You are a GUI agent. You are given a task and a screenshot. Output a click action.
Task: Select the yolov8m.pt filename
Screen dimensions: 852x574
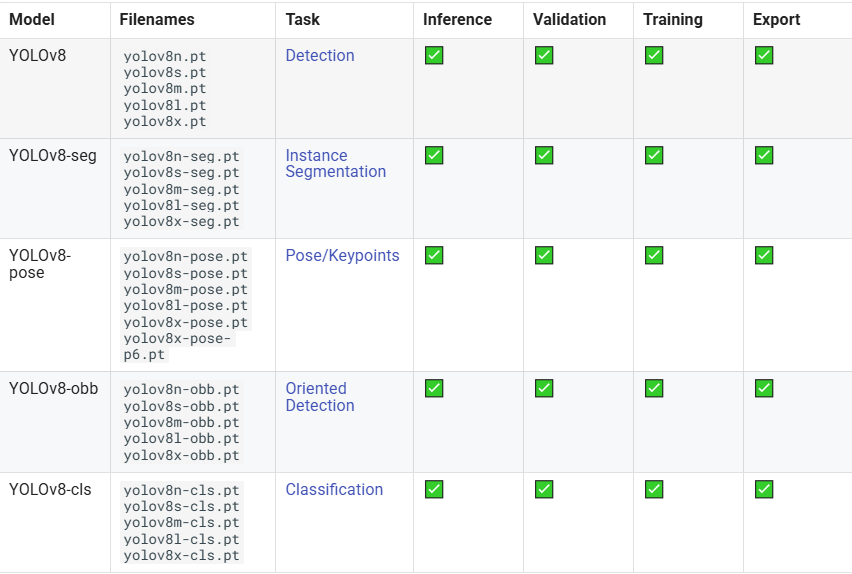point(165,89)
